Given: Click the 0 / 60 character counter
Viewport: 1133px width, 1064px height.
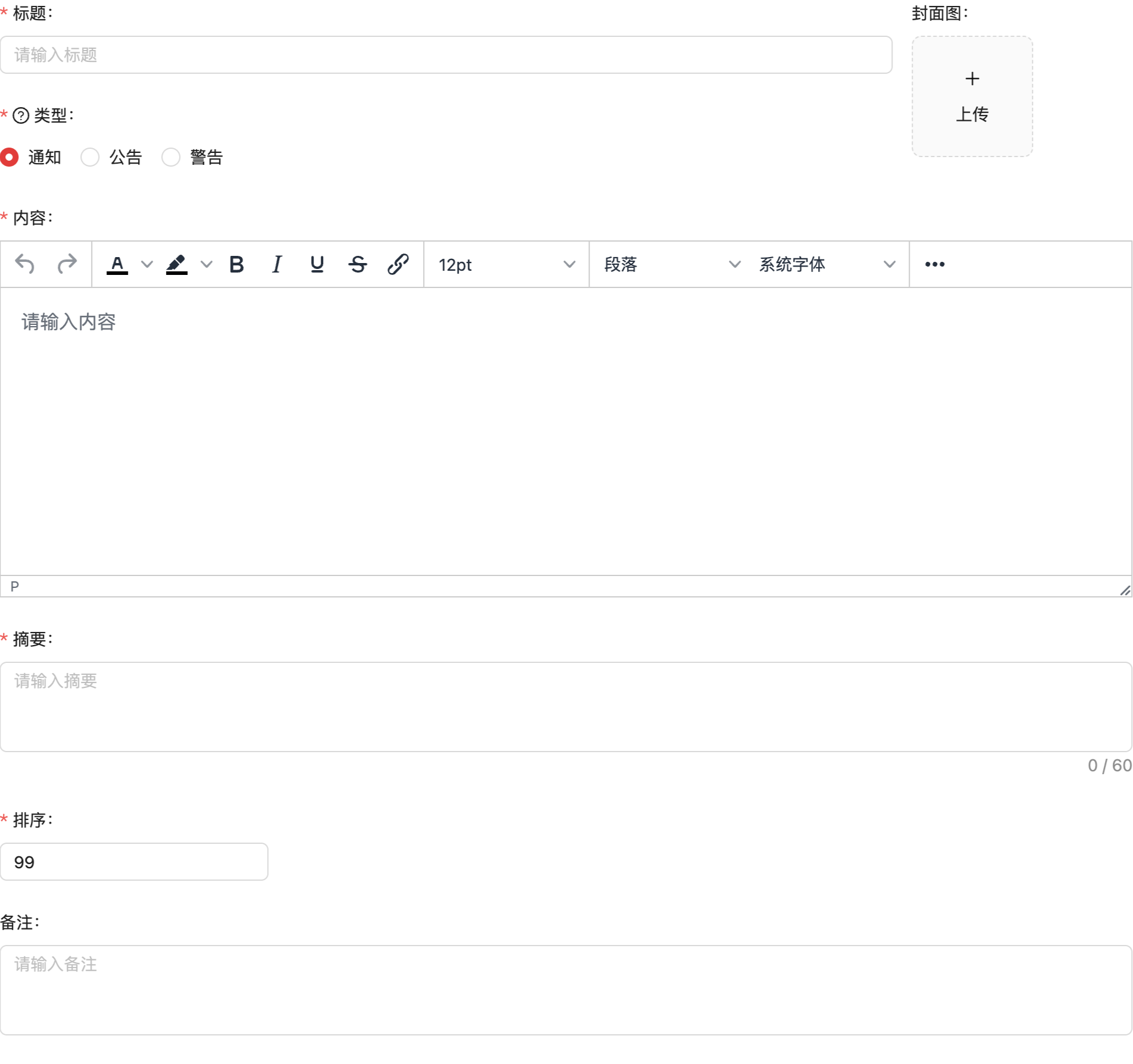Looking at the screenshot, I should point(1110,765).
